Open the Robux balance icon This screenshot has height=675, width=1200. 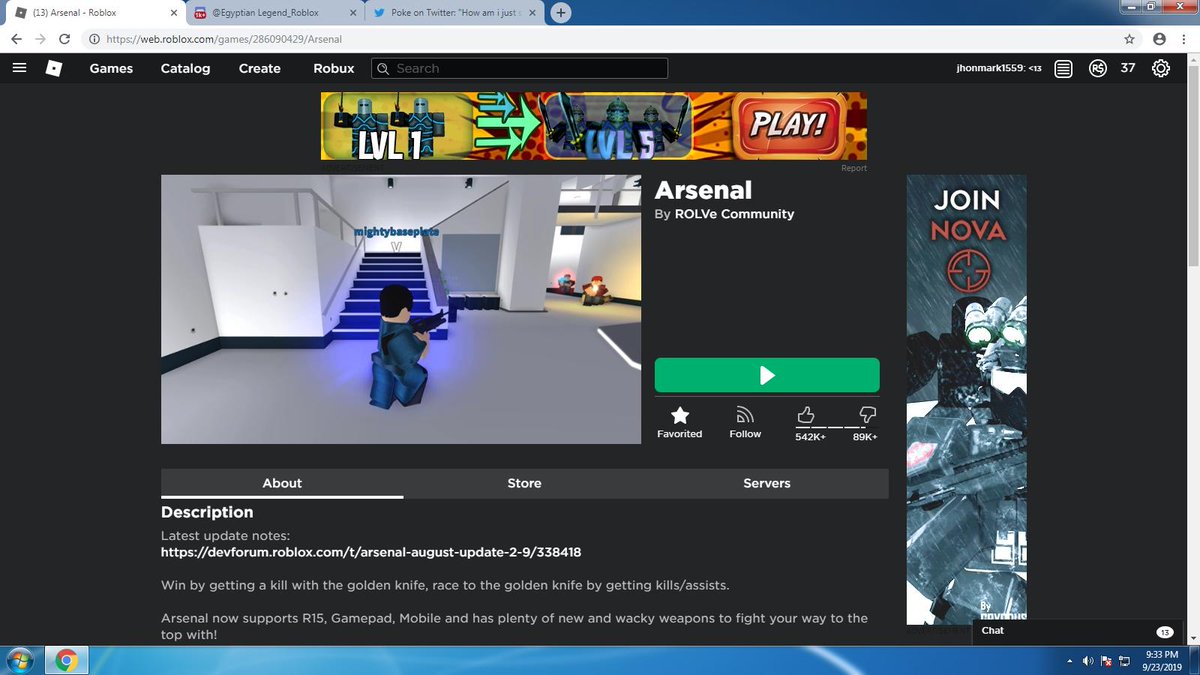1098,68
